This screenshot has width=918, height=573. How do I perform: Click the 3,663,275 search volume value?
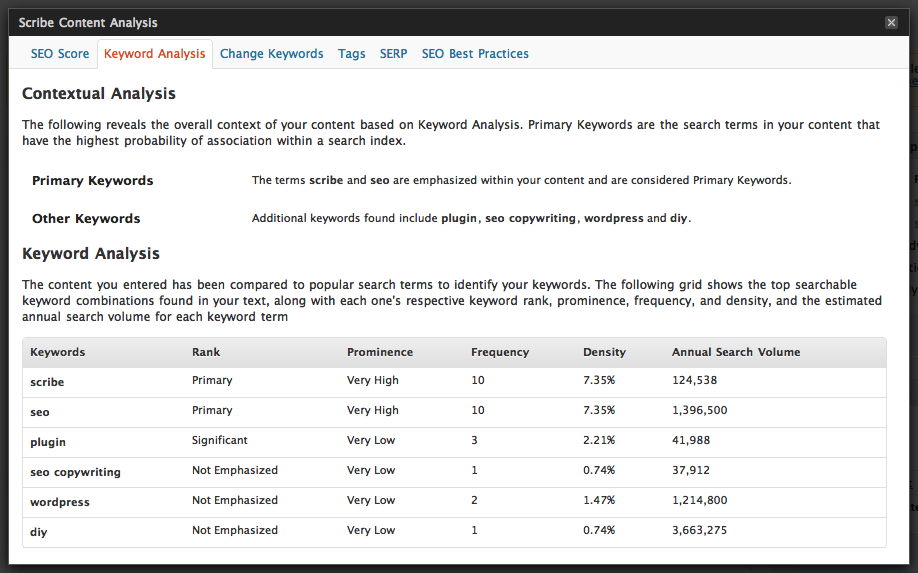tap(700, 530)
